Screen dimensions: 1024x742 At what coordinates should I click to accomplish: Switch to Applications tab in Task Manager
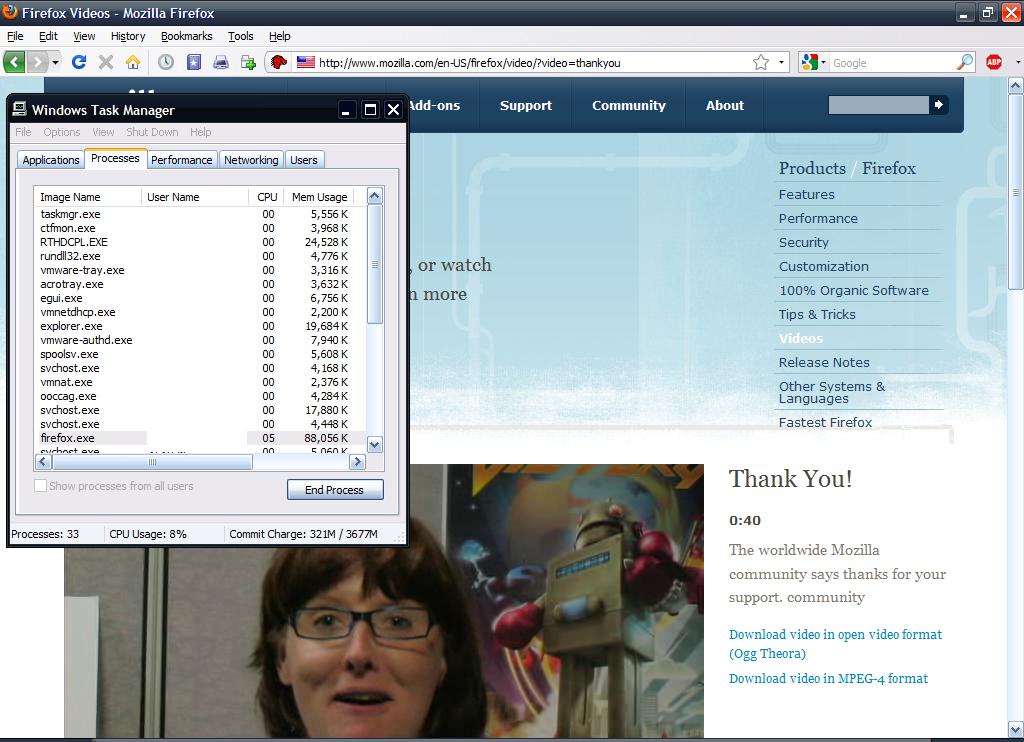click(x=50, y=160)
